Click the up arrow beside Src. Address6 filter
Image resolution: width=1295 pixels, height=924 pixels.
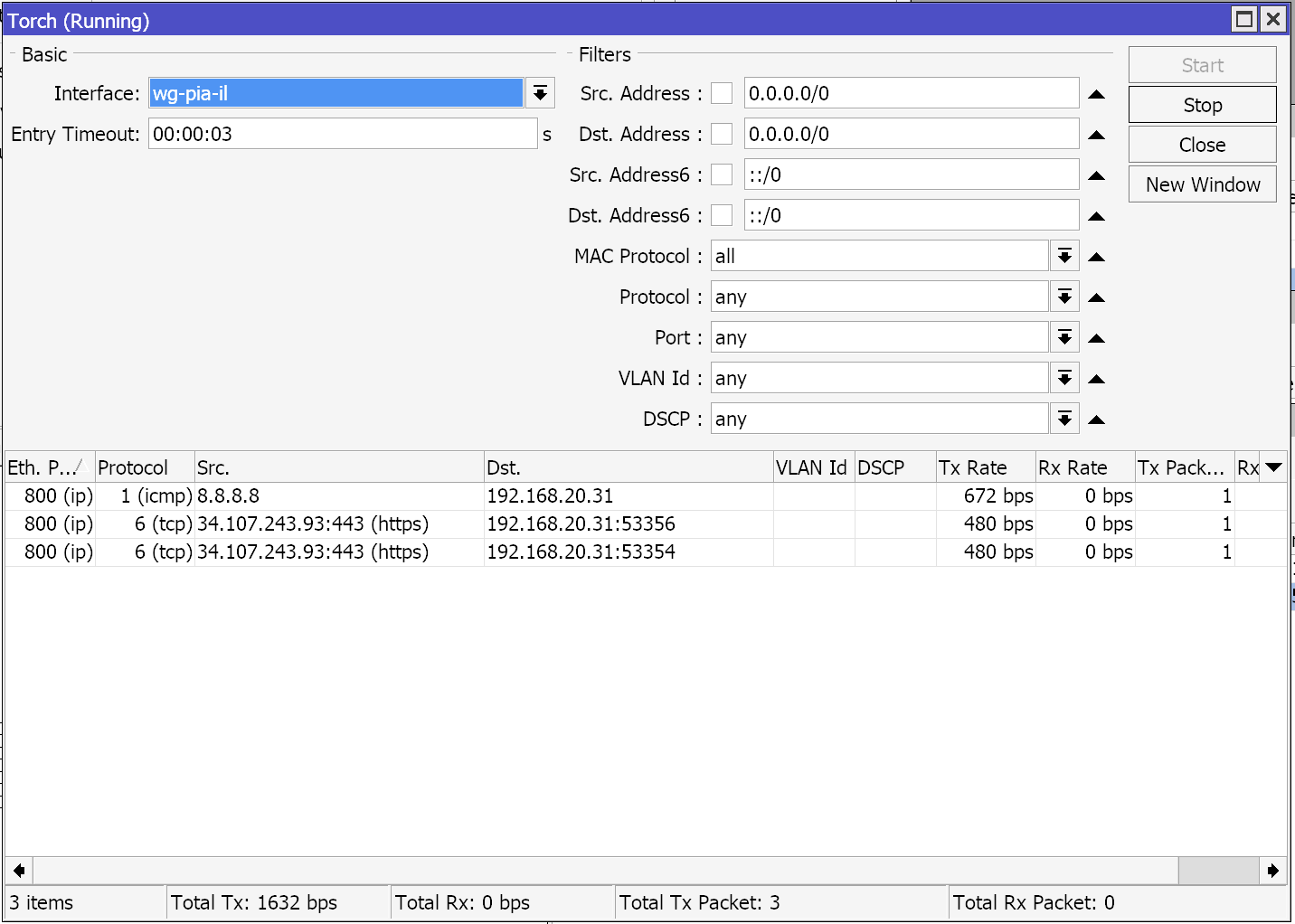click(x=1096, y=174)
